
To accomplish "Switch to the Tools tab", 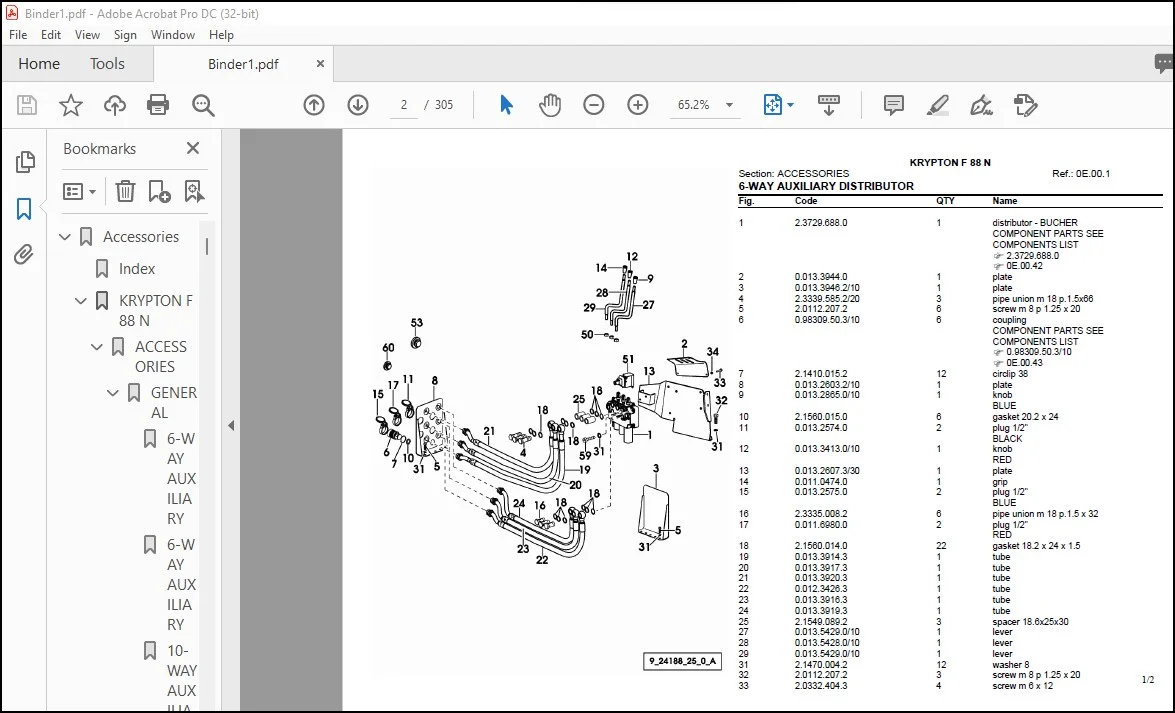I will (x=107, y=64).
